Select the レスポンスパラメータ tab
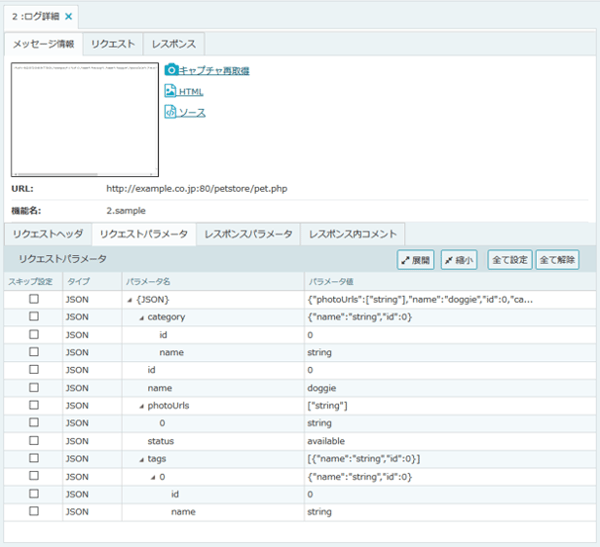 point(248,234)
